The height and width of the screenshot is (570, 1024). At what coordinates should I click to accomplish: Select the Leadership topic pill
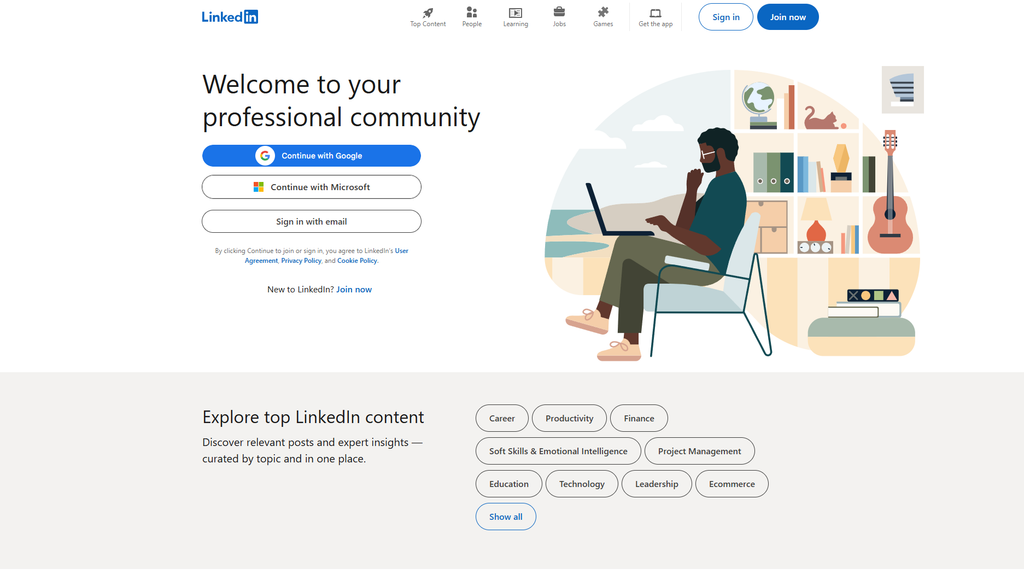pyautogui.click(x=656, y=484)
